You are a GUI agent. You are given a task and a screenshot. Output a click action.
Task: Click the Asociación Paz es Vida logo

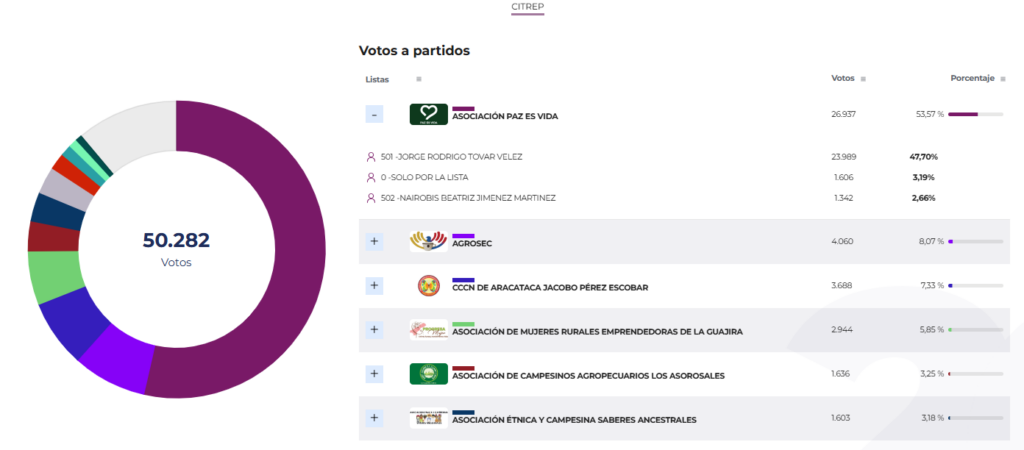click(x=428, y=114)
